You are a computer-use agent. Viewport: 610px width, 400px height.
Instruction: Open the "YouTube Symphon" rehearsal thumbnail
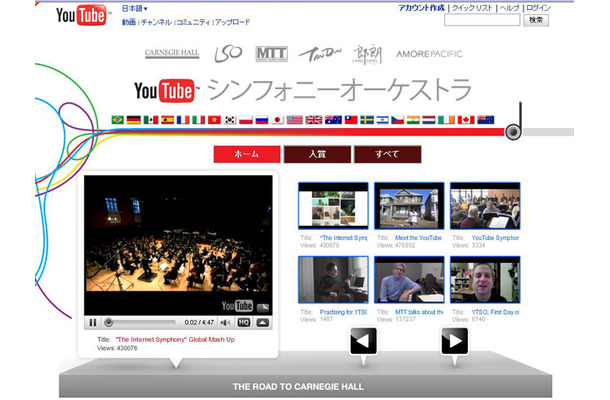485,206
